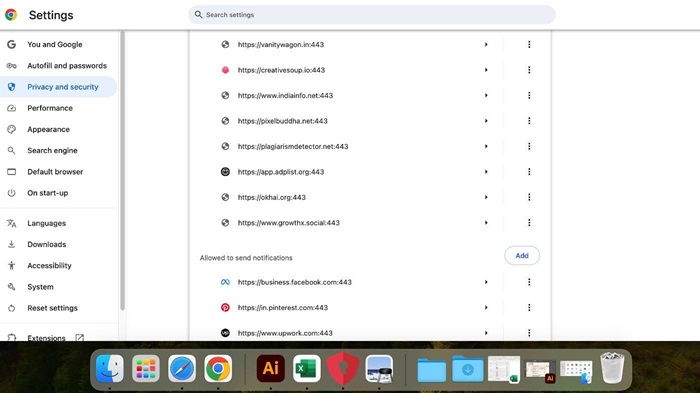Open the red shield app in dock
This screenshot has width=700, height=393.
tap(343, 368)
